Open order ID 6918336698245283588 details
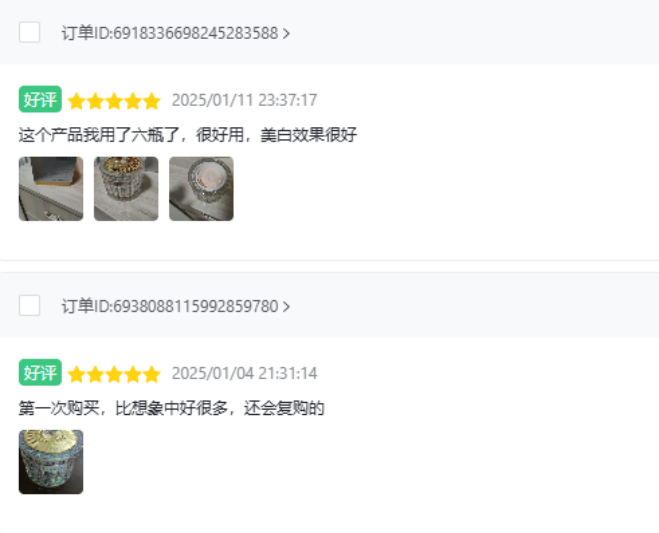Viewport: 659px width, 533px height. [x=170, y=33]
